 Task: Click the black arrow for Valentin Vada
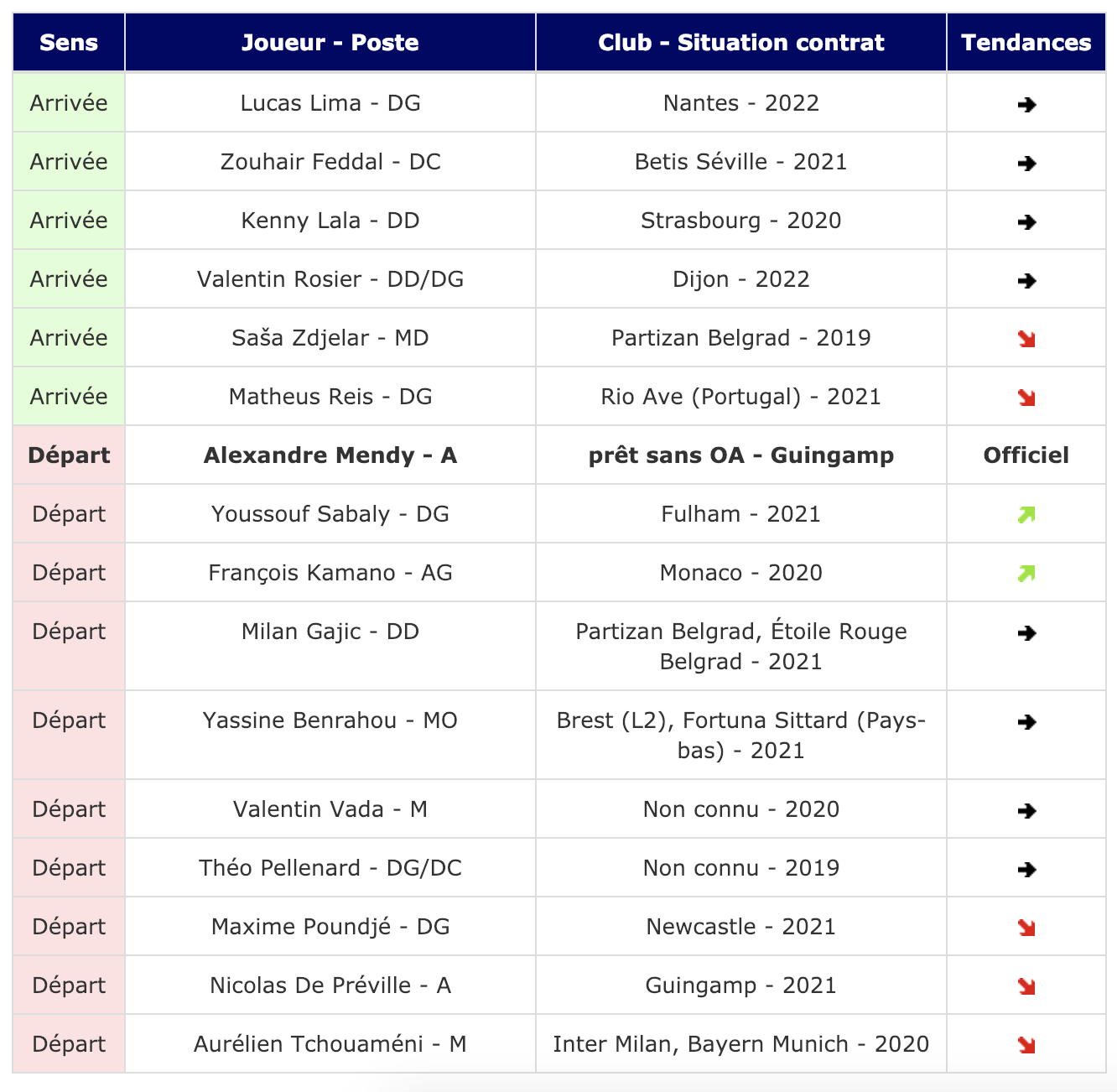(x=1026, y=811)
